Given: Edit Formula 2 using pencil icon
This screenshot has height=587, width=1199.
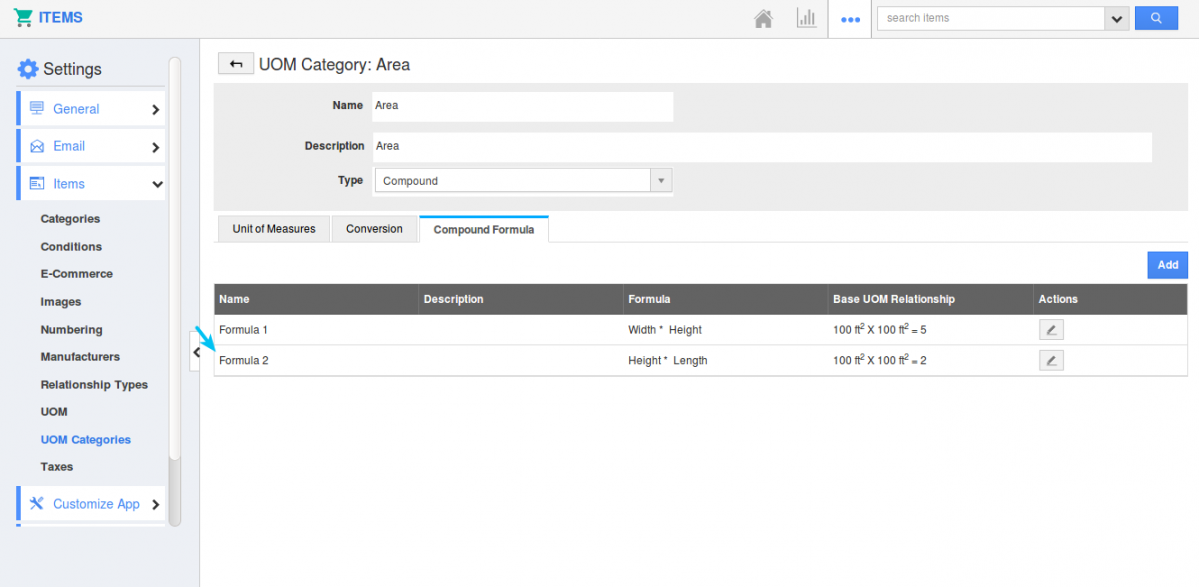Looking at the screenshot, I should (x=1050, y=361).
